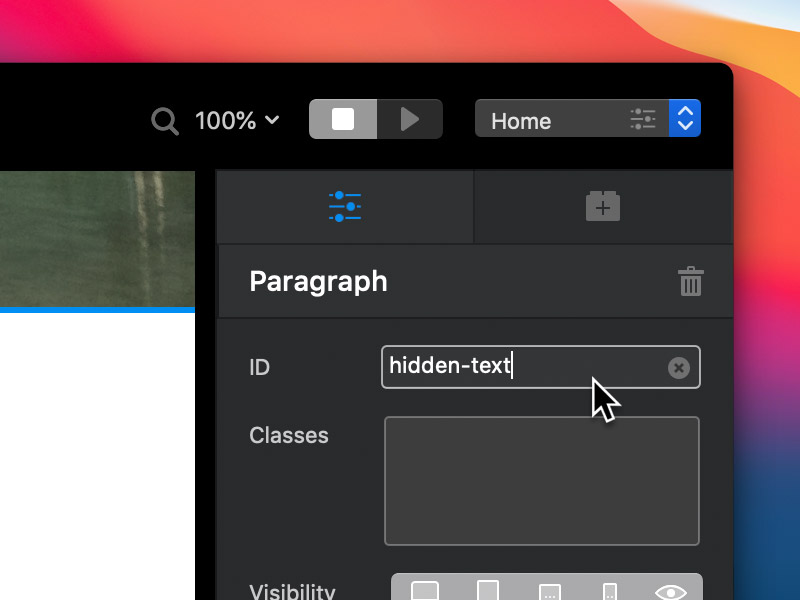
Task: Click the green image on the canvas
Action: pos(97,239)
